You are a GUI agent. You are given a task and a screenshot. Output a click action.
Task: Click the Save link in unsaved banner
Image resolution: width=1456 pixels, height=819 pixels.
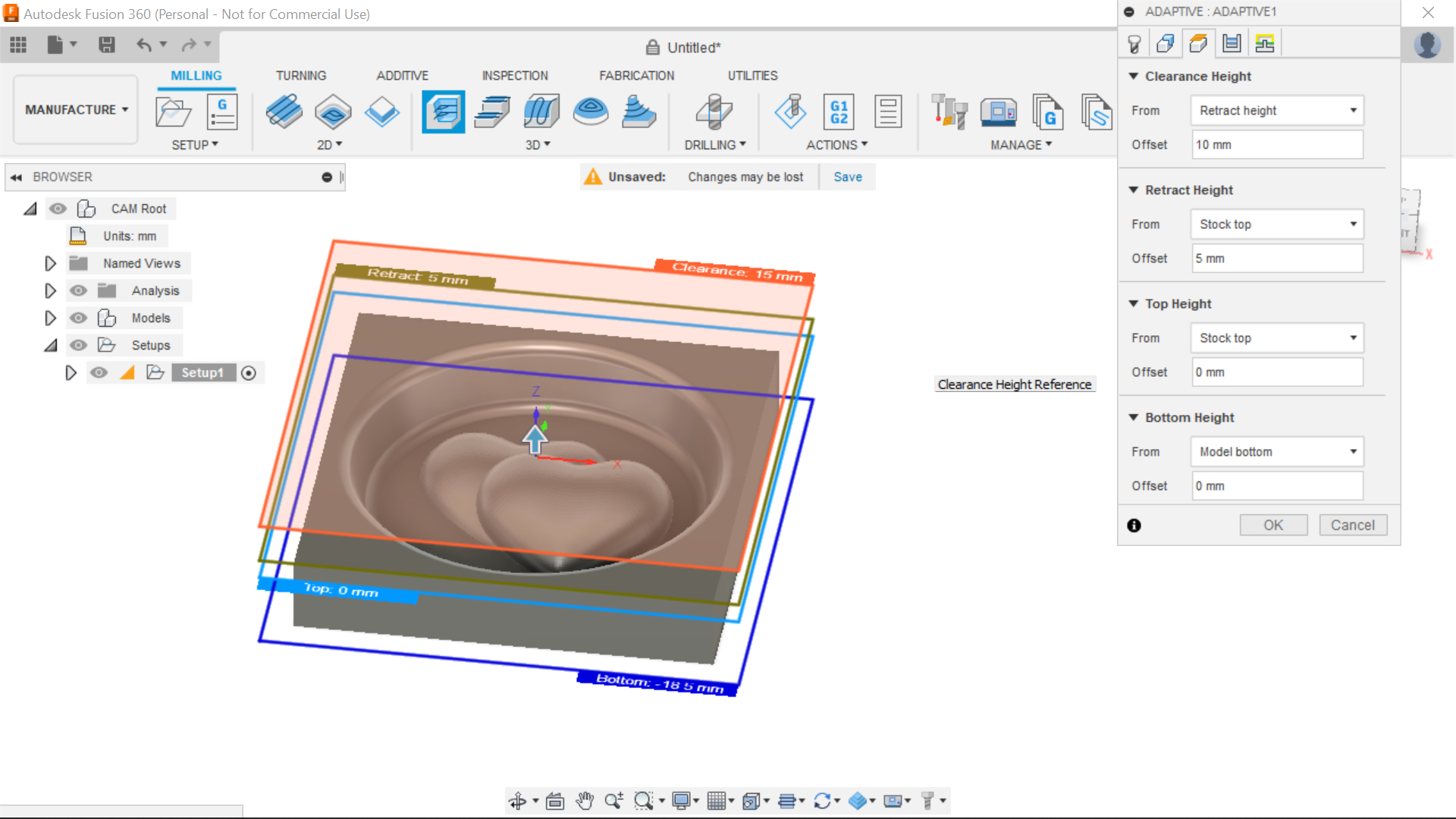[x=847, y=177]
